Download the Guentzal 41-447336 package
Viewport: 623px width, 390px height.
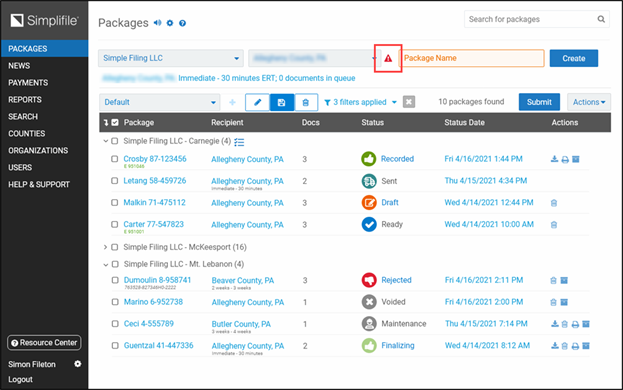(x=555, y=346)
